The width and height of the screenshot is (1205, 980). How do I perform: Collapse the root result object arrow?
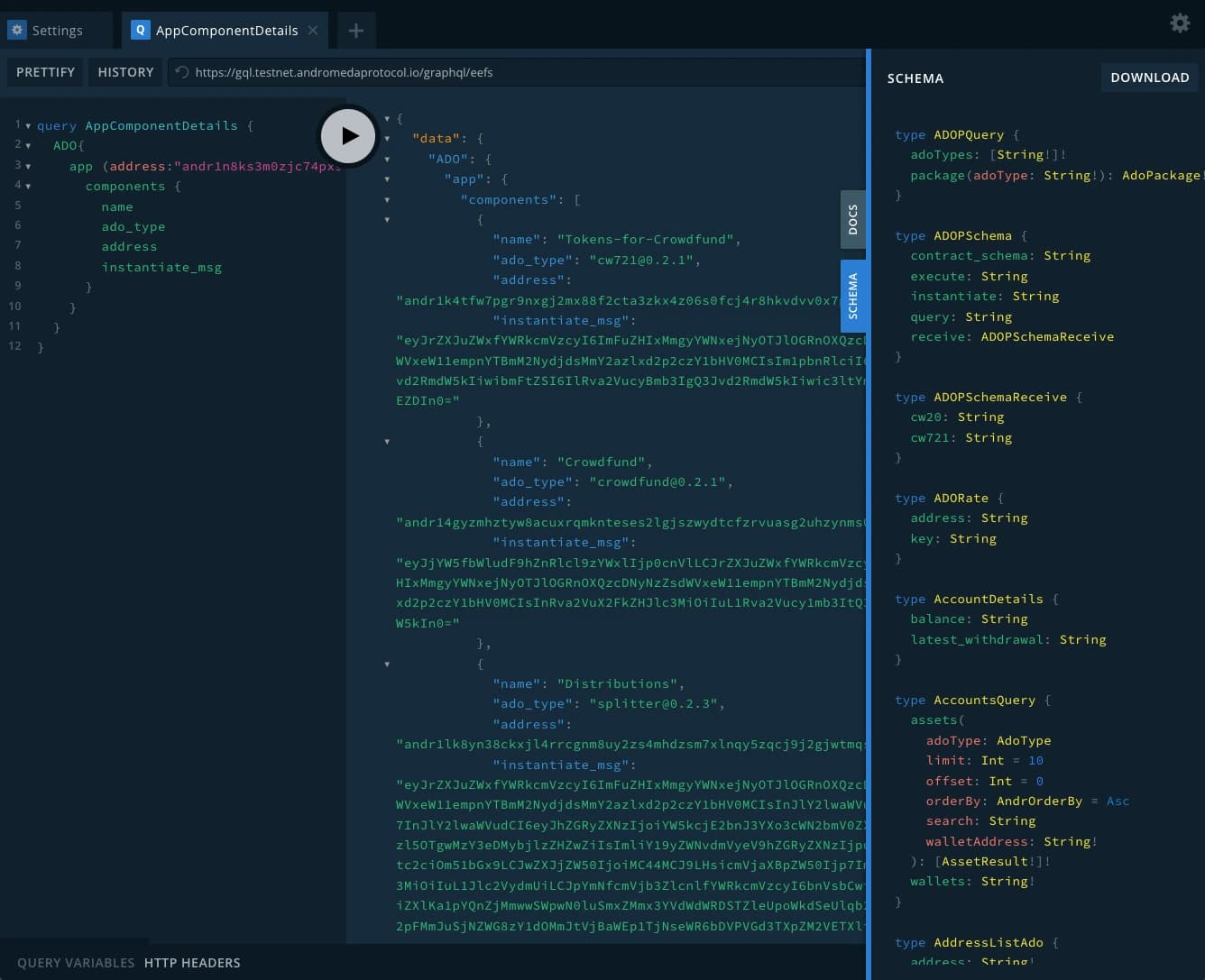(387, 118)
